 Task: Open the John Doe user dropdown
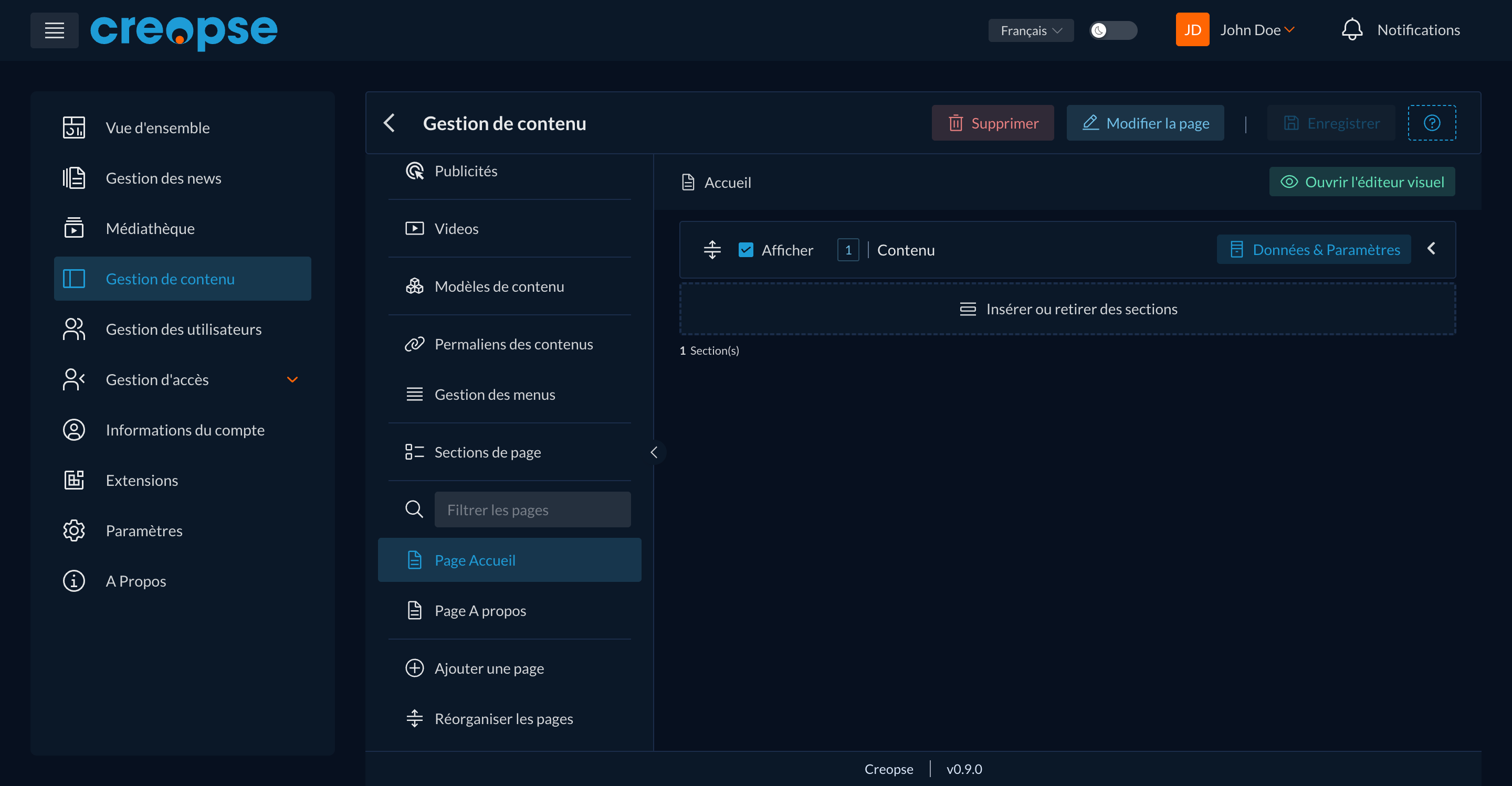[1257, 30]
